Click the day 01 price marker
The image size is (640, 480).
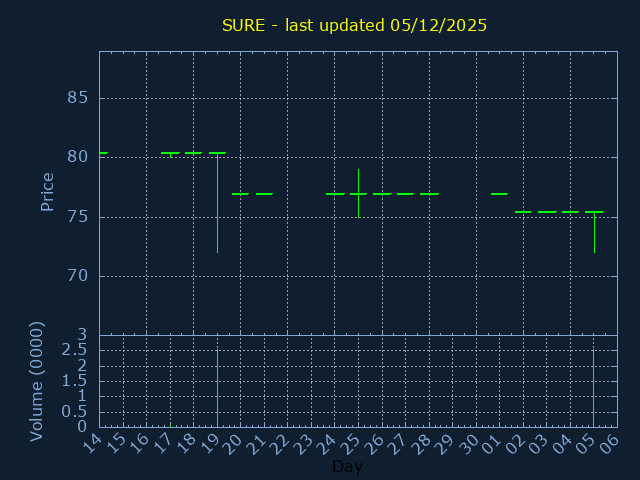tap(499, 194)
